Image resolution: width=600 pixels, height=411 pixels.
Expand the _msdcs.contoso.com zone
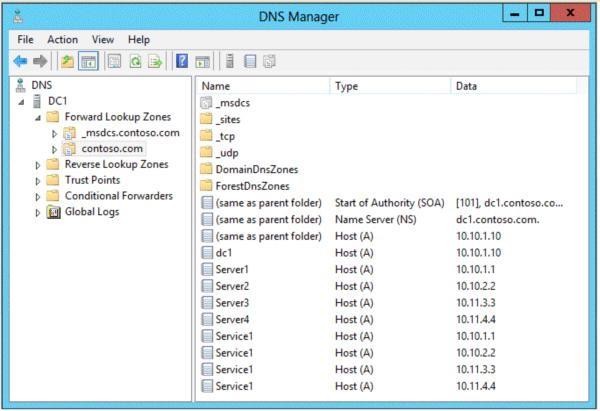[x=54, y=134]
